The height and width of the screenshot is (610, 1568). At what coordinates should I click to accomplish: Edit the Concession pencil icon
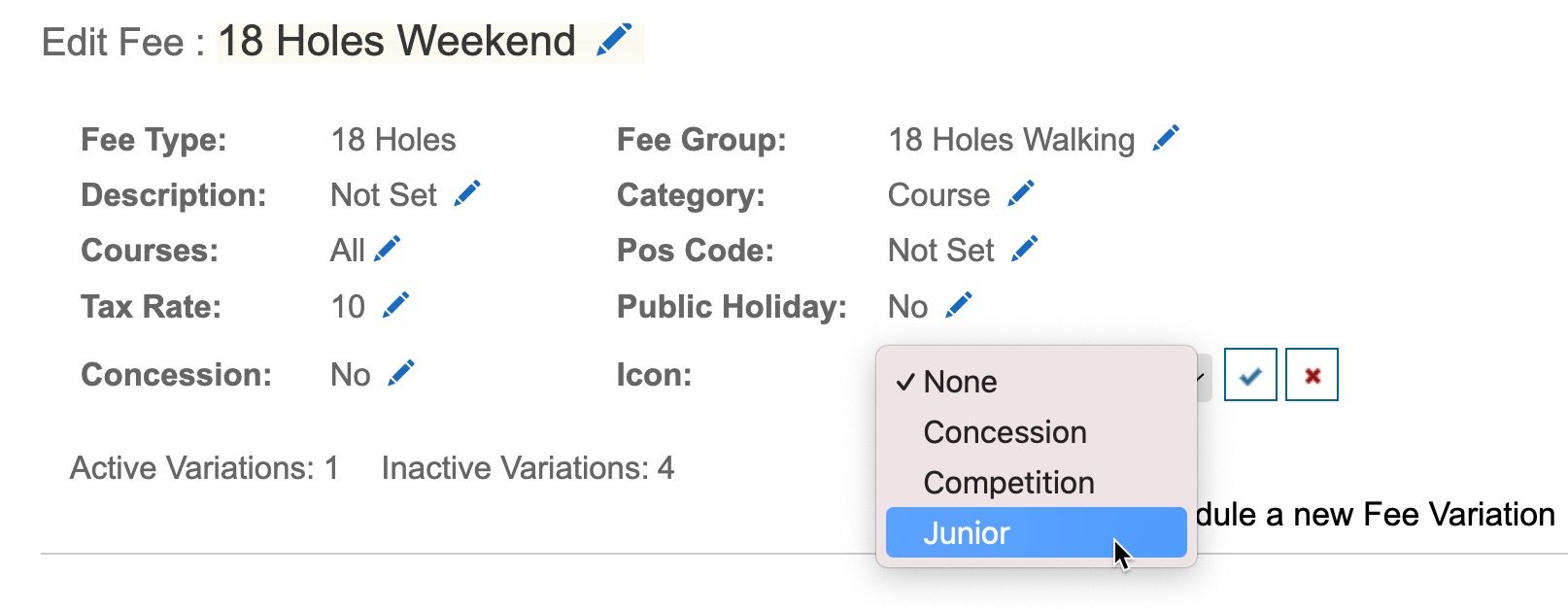401,374
